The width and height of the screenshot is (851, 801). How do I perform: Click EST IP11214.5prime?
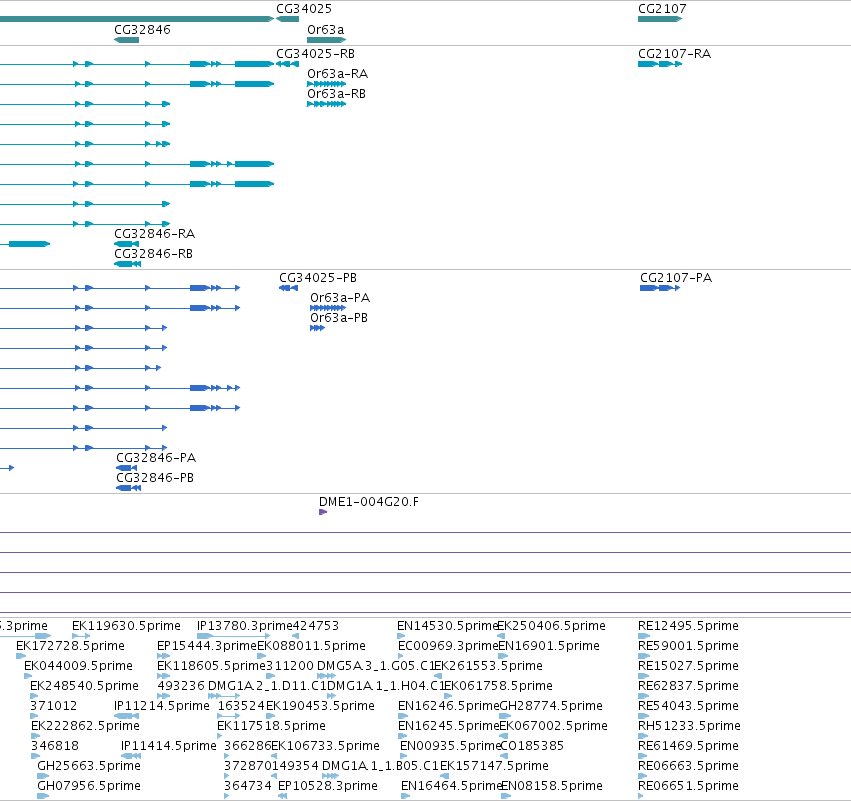click(162, 706)
